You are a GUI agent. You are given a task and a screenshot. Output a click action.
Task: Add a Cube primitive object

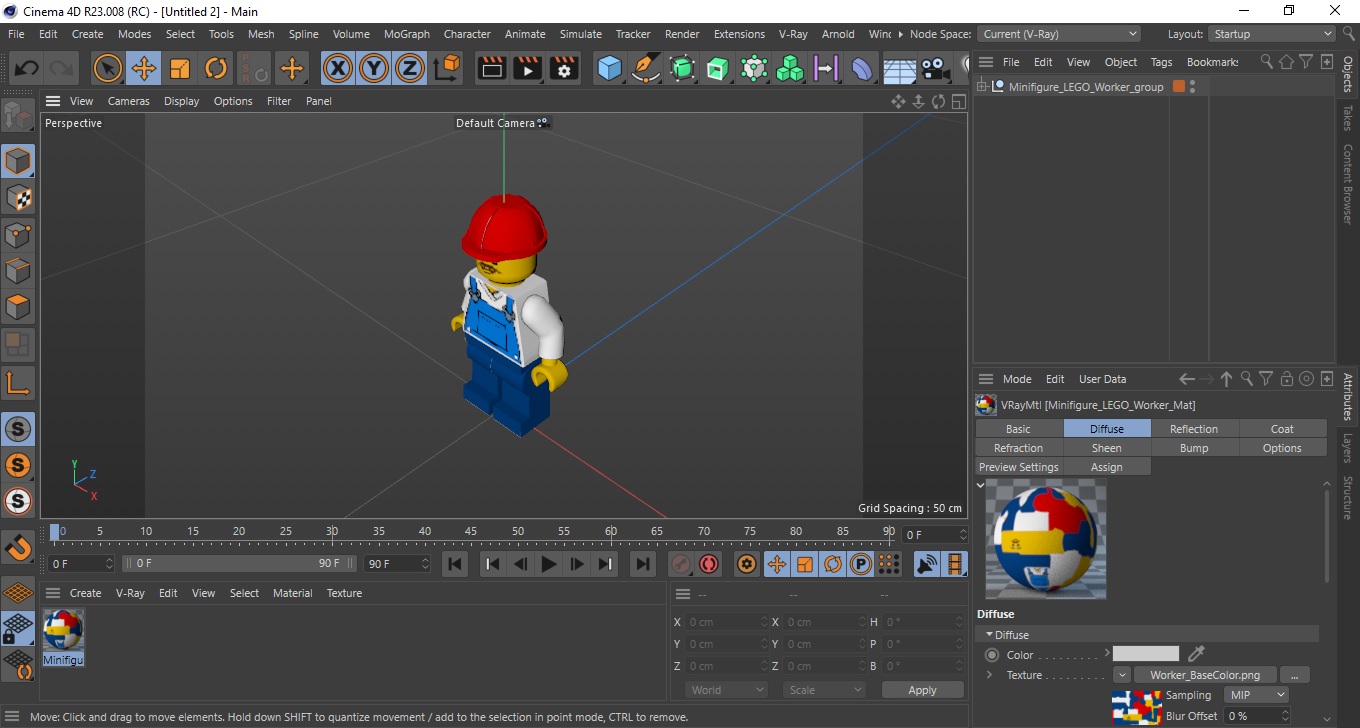click(x=610, y=68)
